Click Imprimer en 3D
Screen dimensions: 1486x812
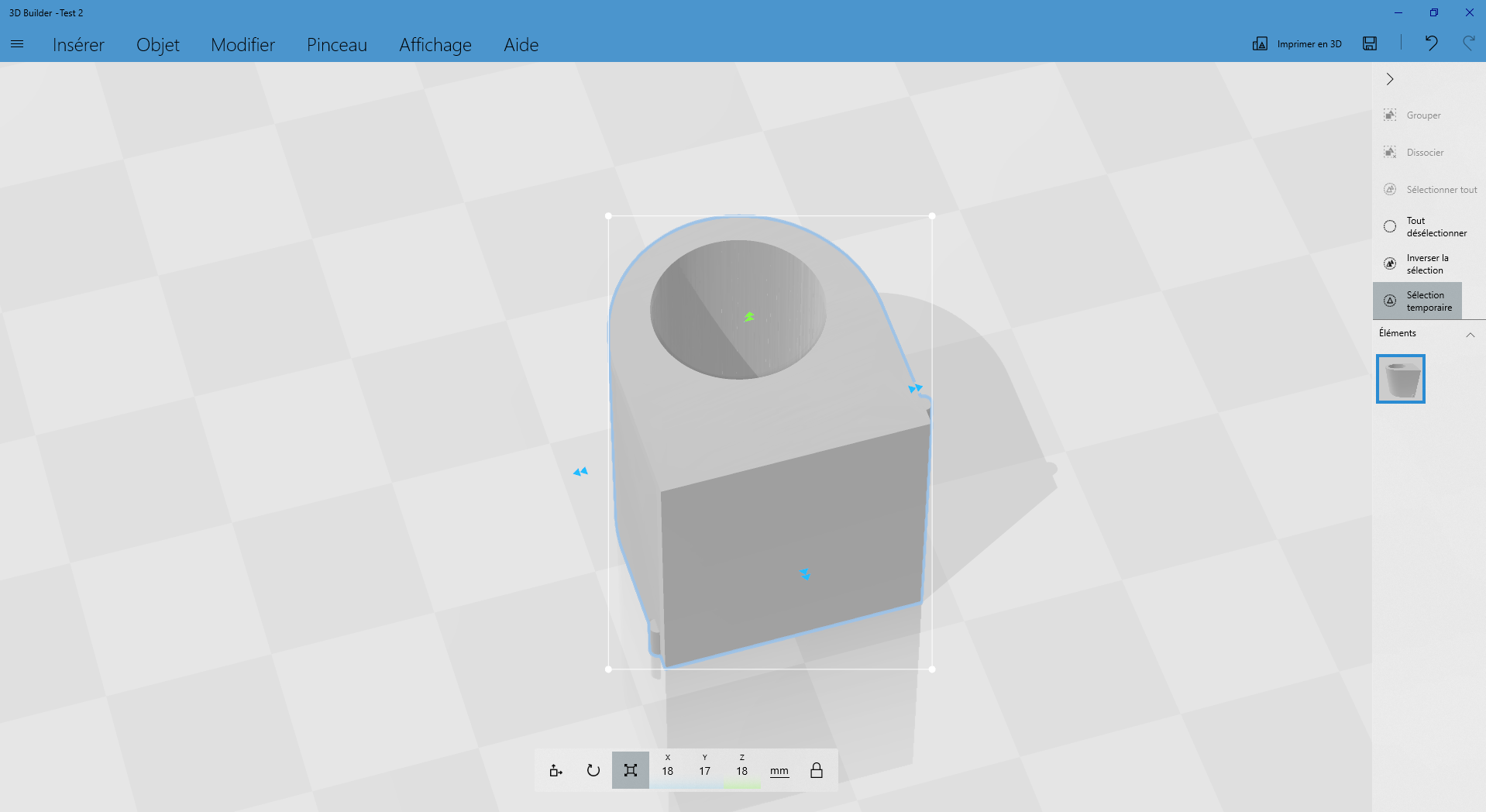[x=1297, y=44]
